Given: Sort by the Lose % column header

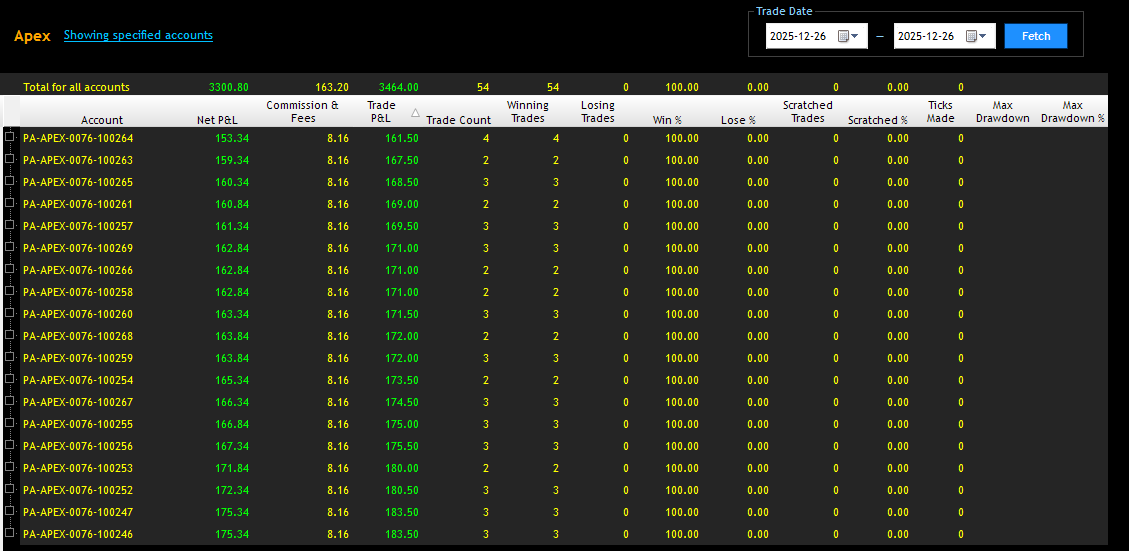Looking at the screenshot, I should (738, 120).
